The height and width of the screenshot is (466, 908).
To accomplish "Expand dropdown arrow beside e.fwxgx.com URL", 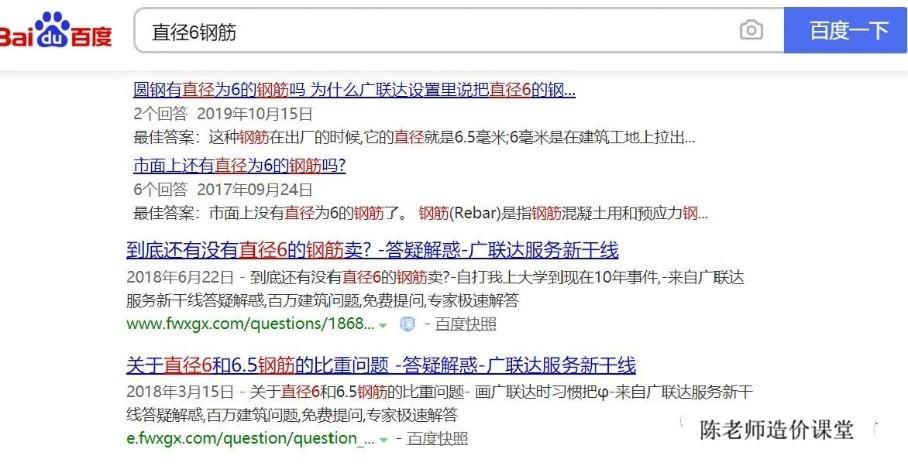I will click(x=383, y=440).
